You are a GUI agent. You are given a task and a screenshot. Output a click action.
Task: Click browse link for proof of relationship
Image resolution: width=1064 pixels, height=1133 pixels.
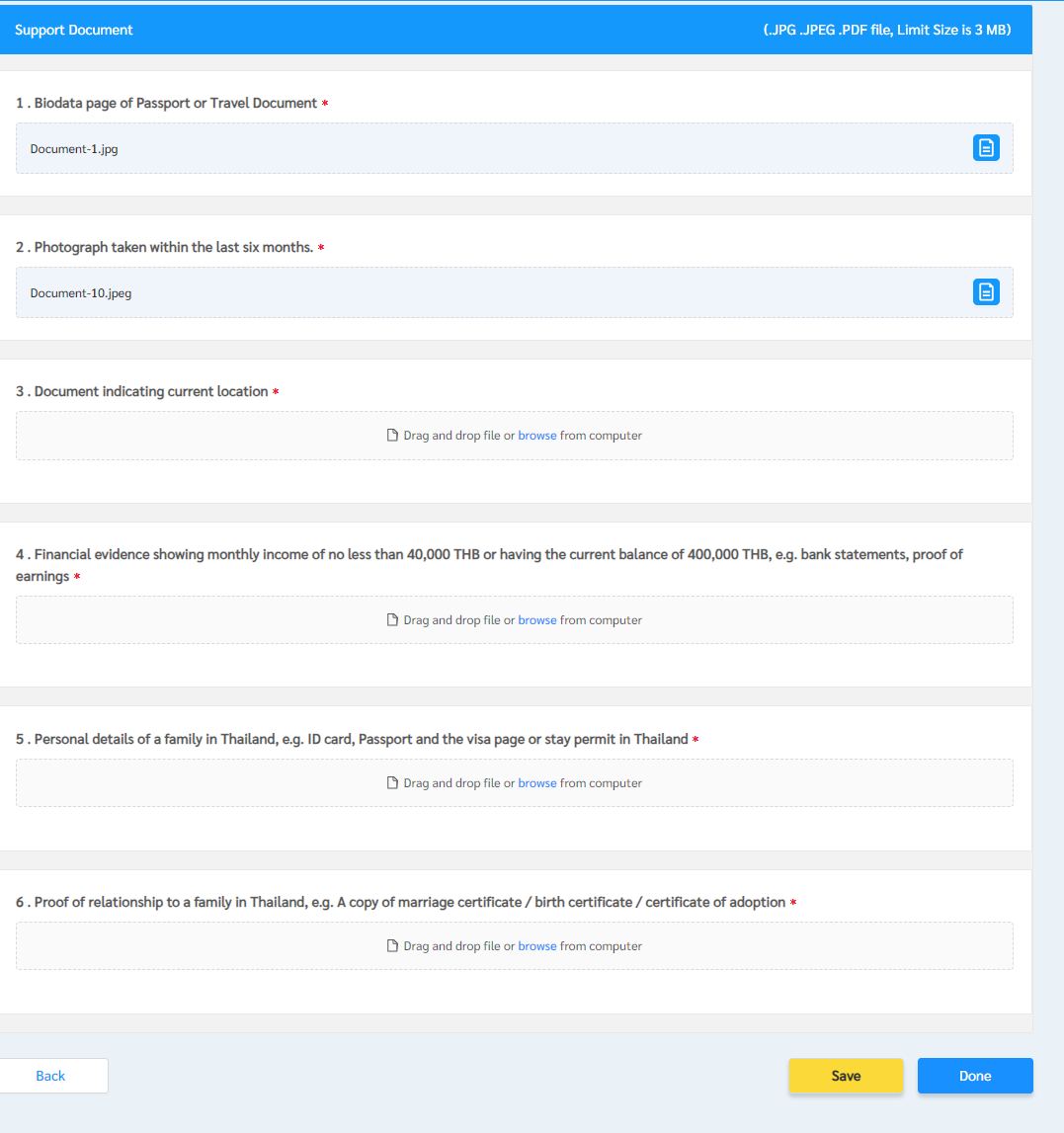[x=536, y=946]
